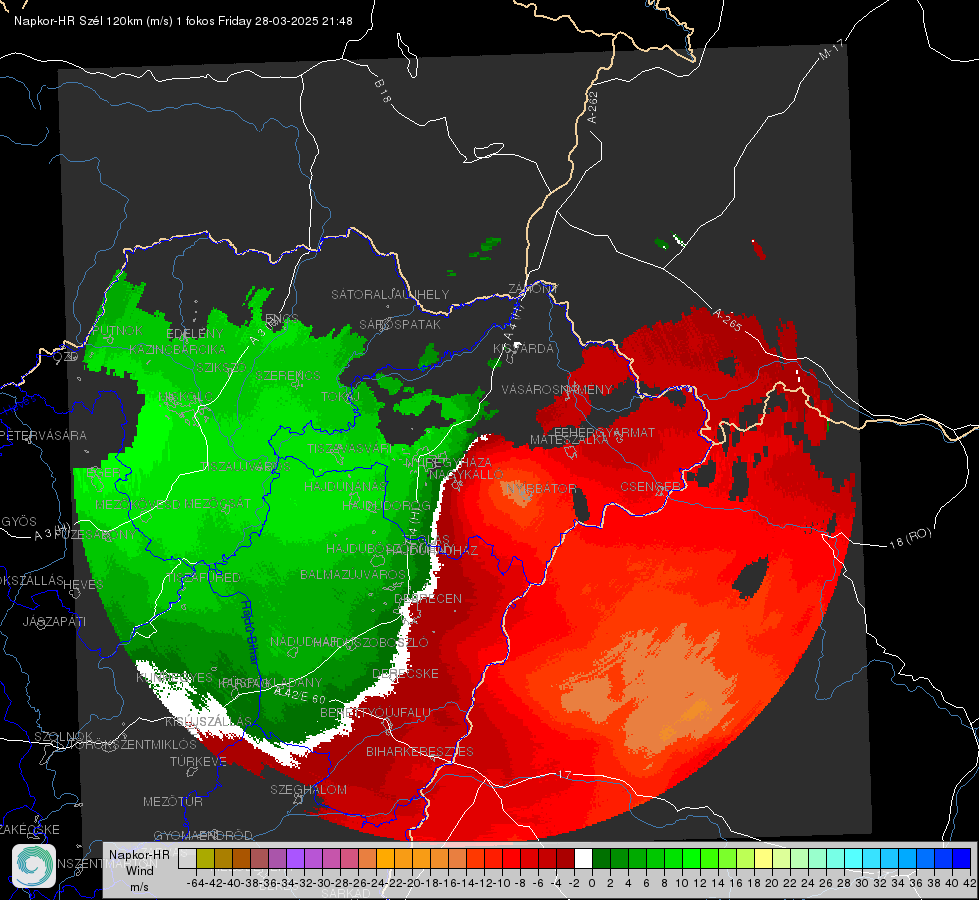Click the blue Hajdú-Bihar county label

pyautogui.click(x=250, y=632)
